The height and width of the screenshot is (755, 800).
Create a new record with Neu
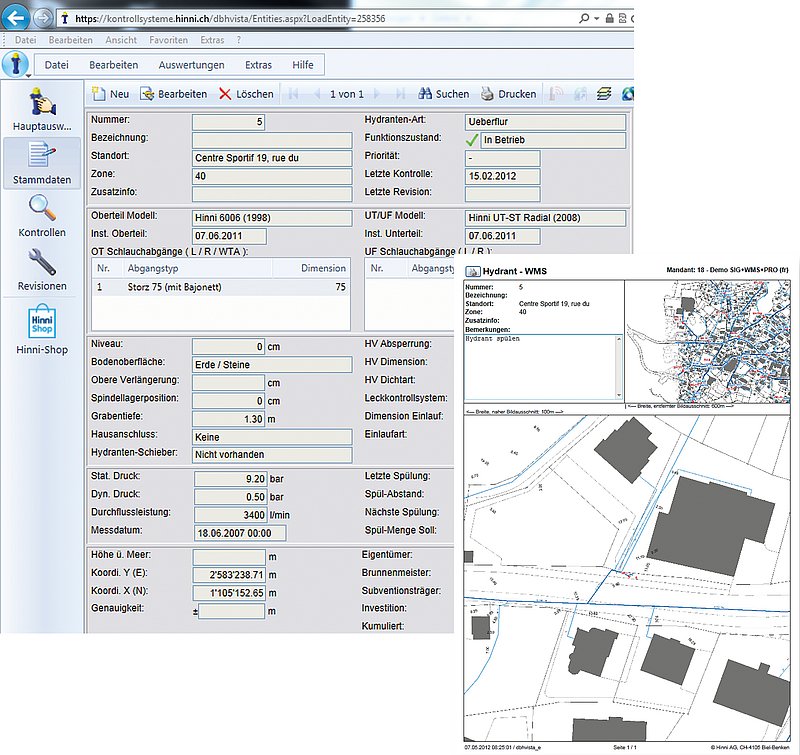click(x=111, y=94)
